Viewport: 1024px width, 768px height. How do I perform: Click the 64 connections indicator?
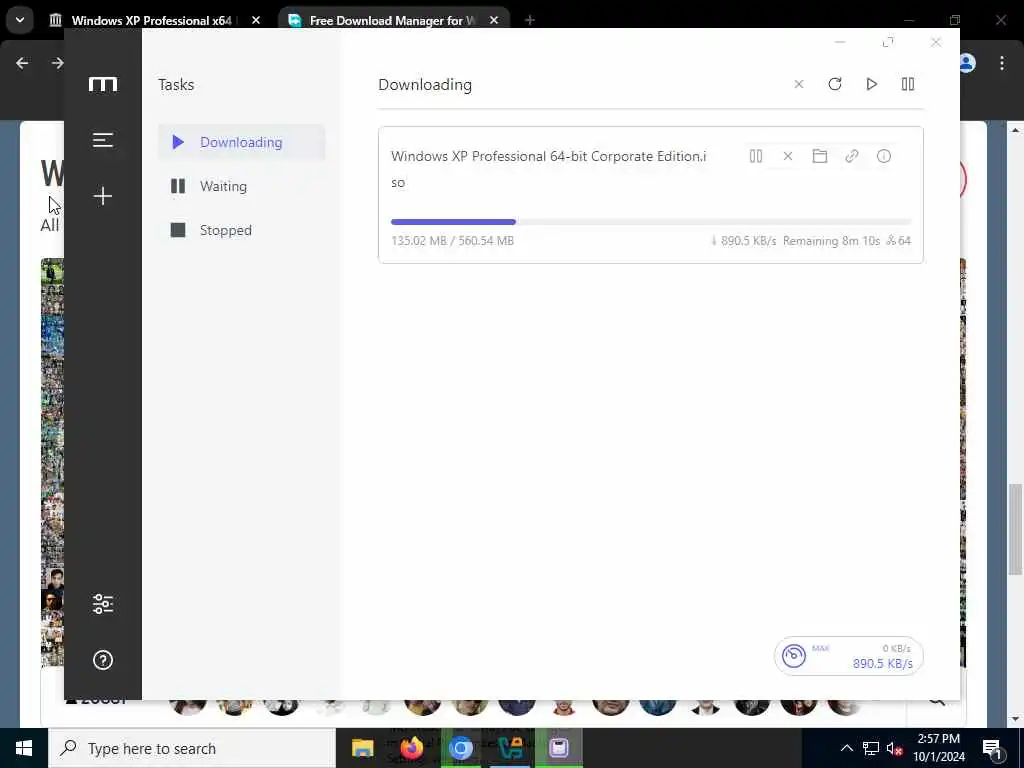(x=899, y=240)
